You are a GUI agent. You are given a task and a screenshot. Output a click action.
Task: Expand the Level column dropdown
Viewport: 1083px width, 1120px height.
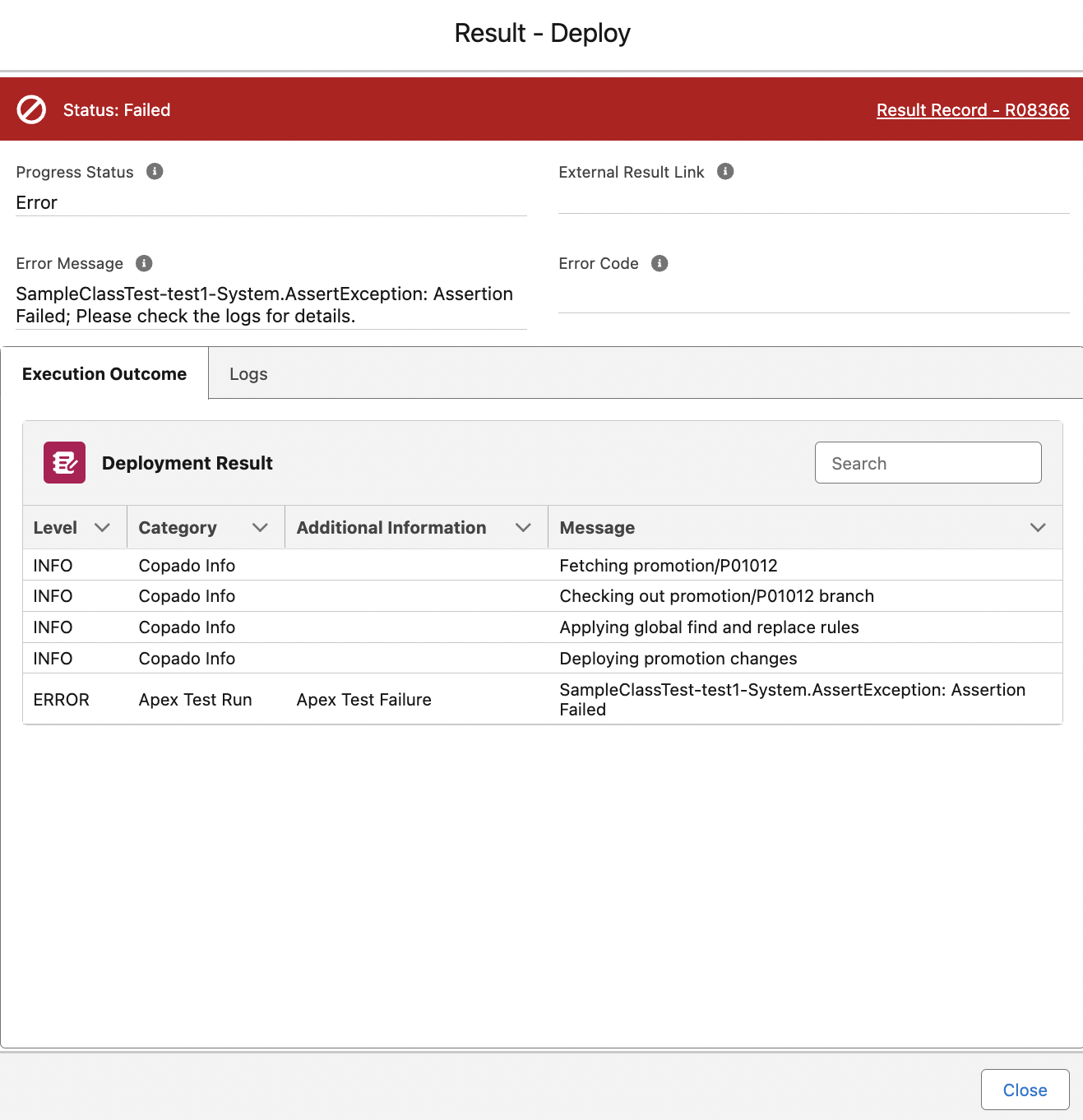103,528
